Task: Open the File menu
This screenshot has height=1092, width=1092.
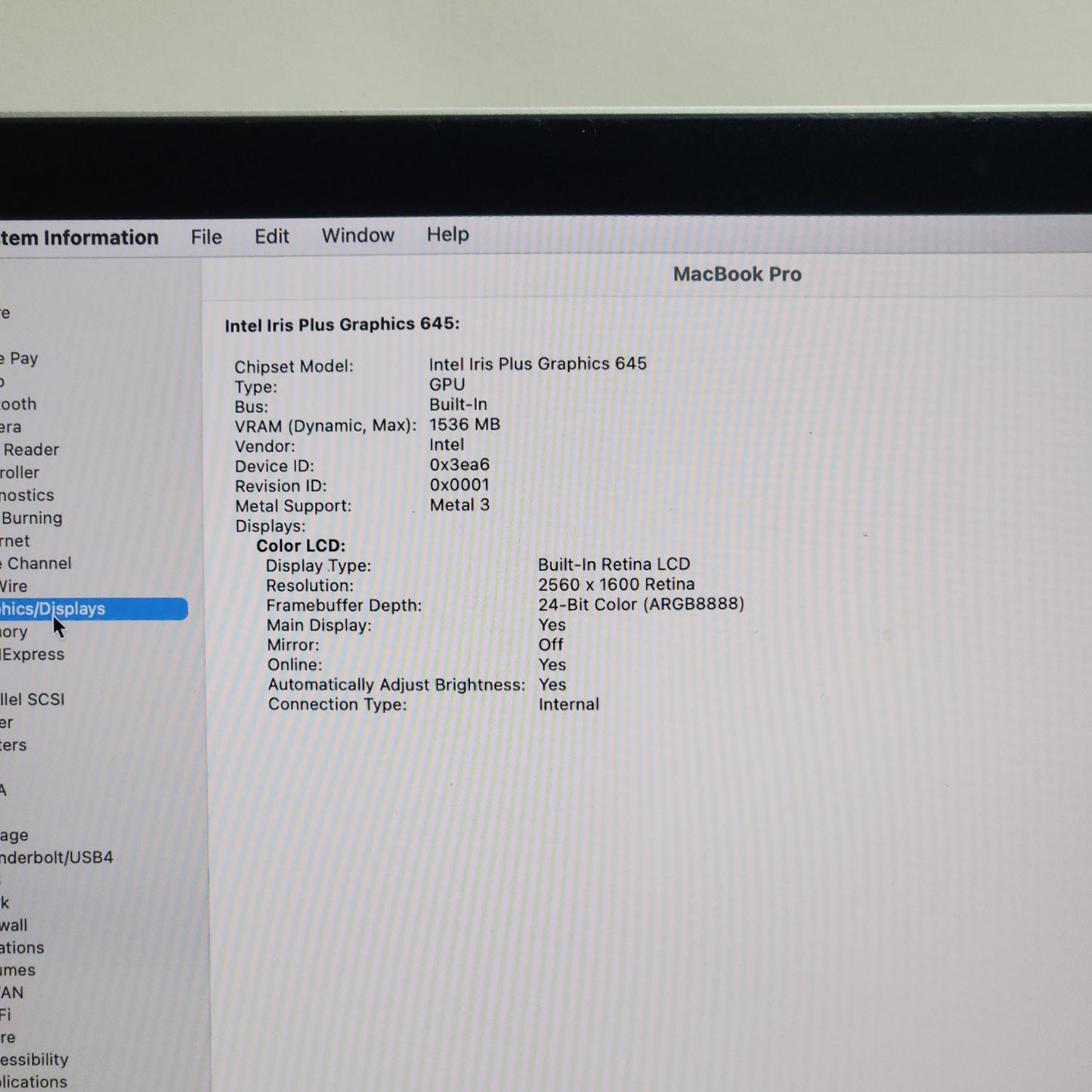Action: 206,237
